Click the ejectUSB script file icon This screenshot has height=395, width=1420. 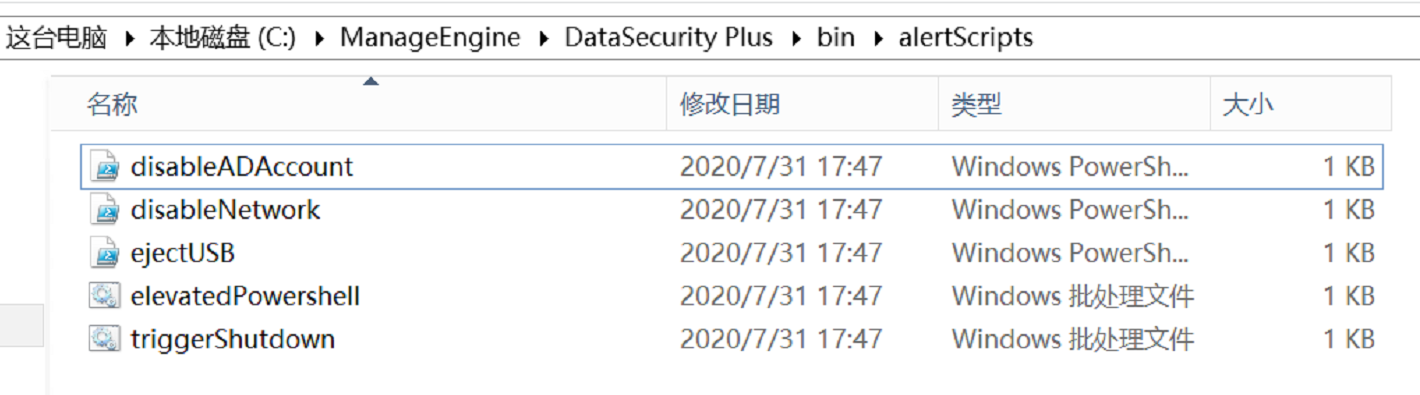[x=105, y=253]
